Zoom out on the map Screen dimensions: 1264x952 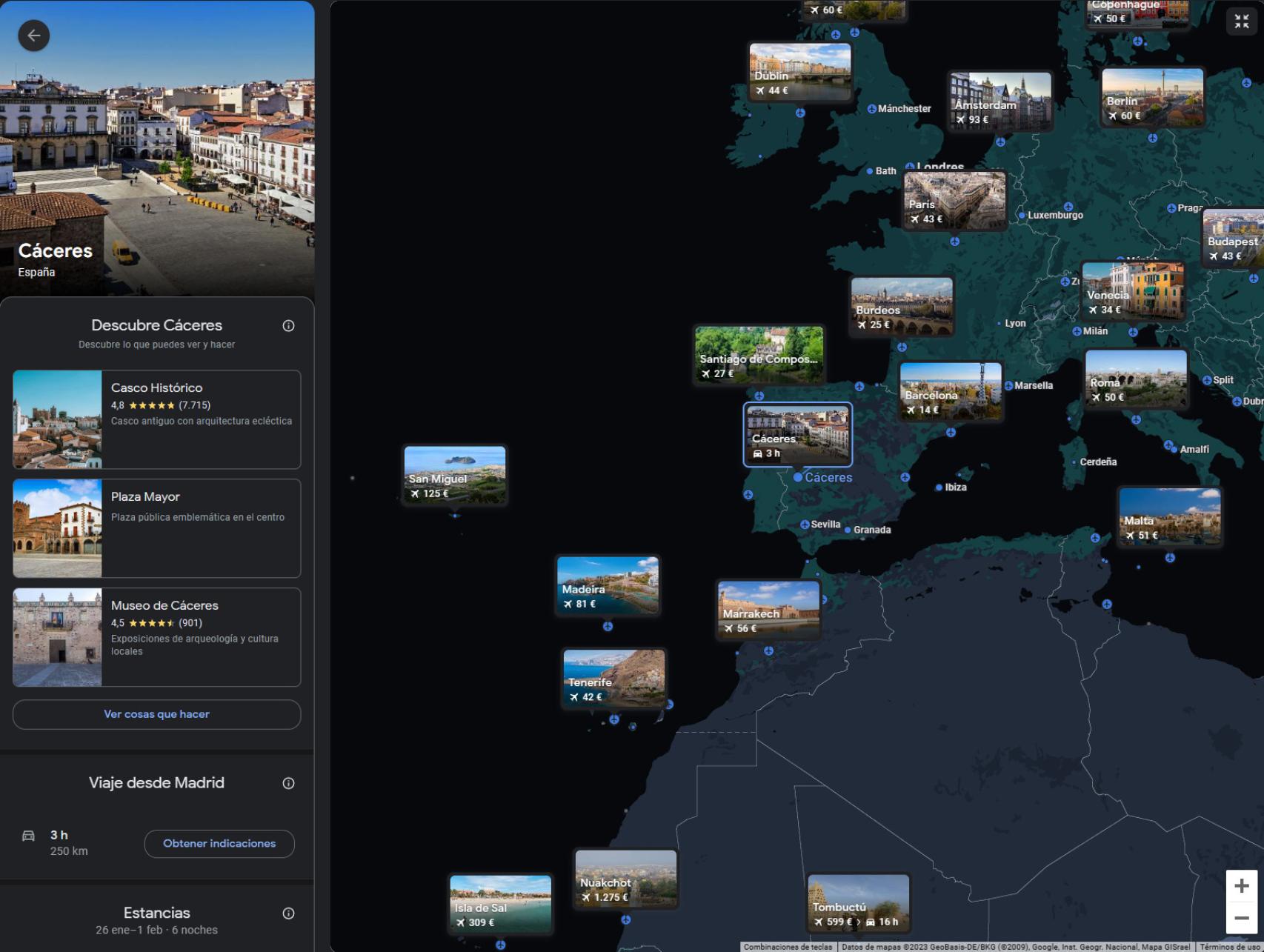point(1242,918)
